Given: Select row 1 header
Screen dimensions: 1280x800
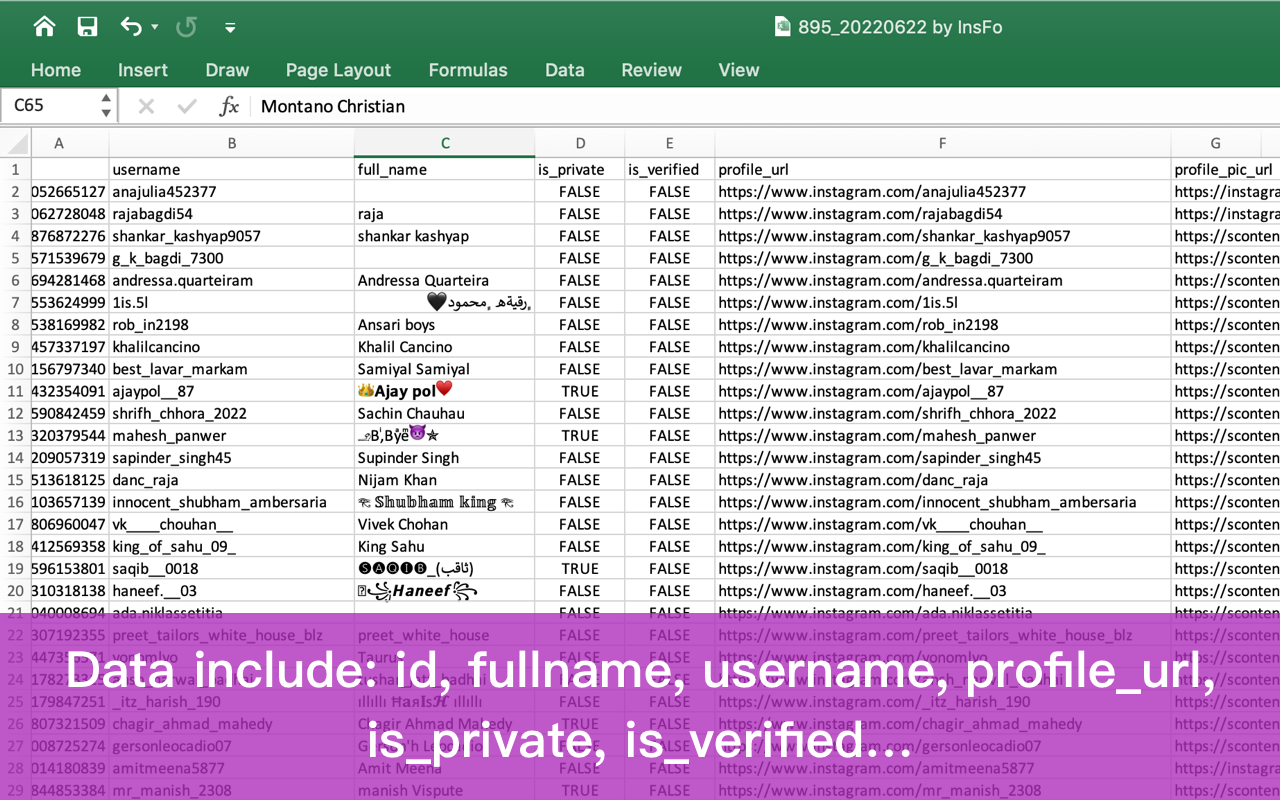Looking at the screenshot, I should [x=15, y=170].
